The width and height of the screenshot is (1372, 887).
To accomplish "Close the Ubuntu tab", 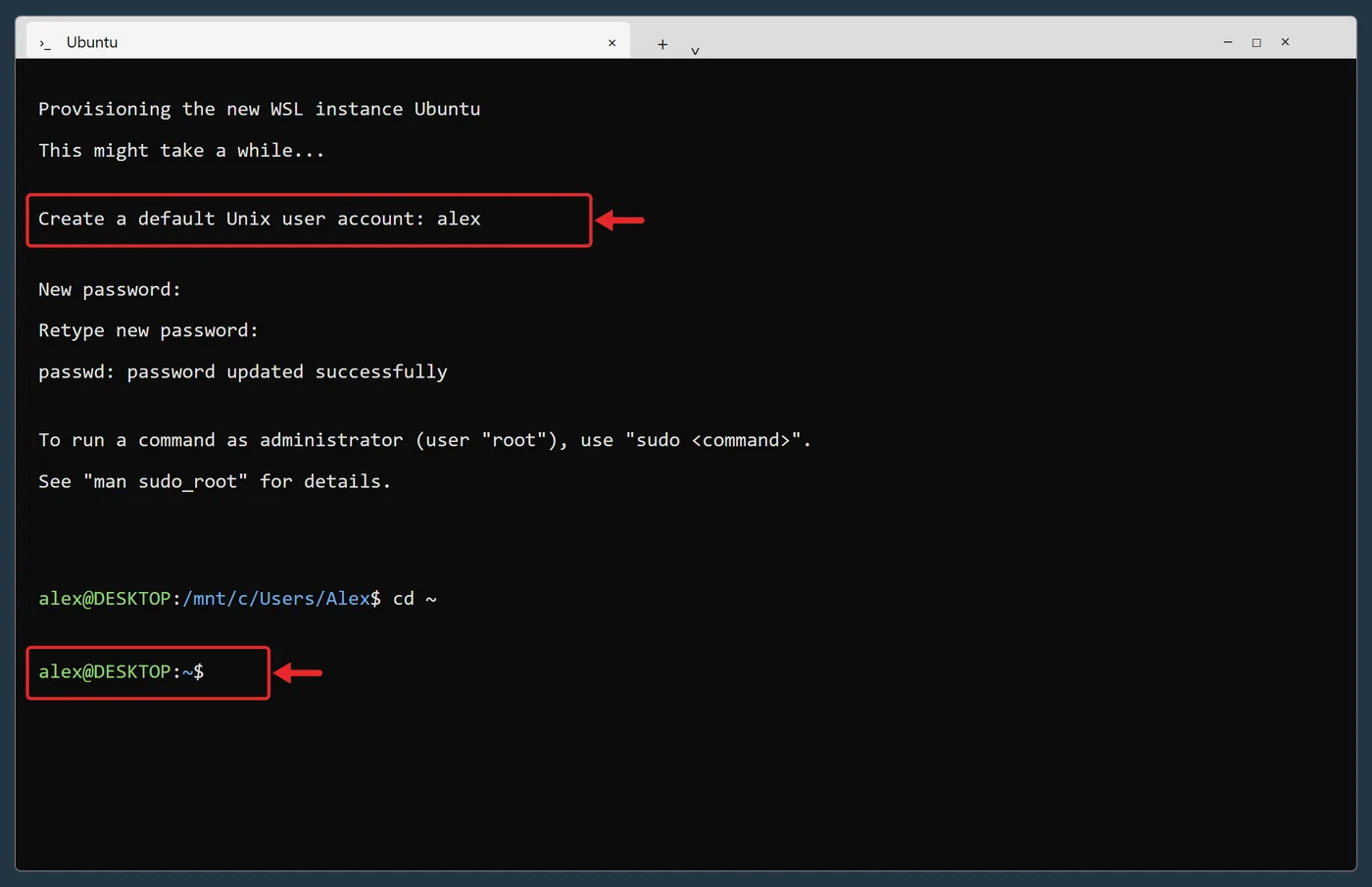I will point(612,43).
